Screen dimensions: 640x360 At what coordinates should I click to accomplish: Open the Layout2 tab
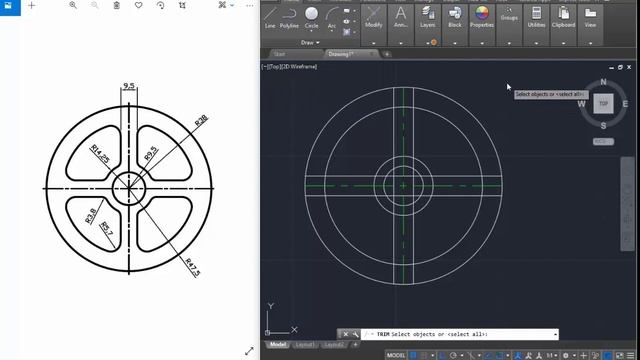click(x=334, y=344)
